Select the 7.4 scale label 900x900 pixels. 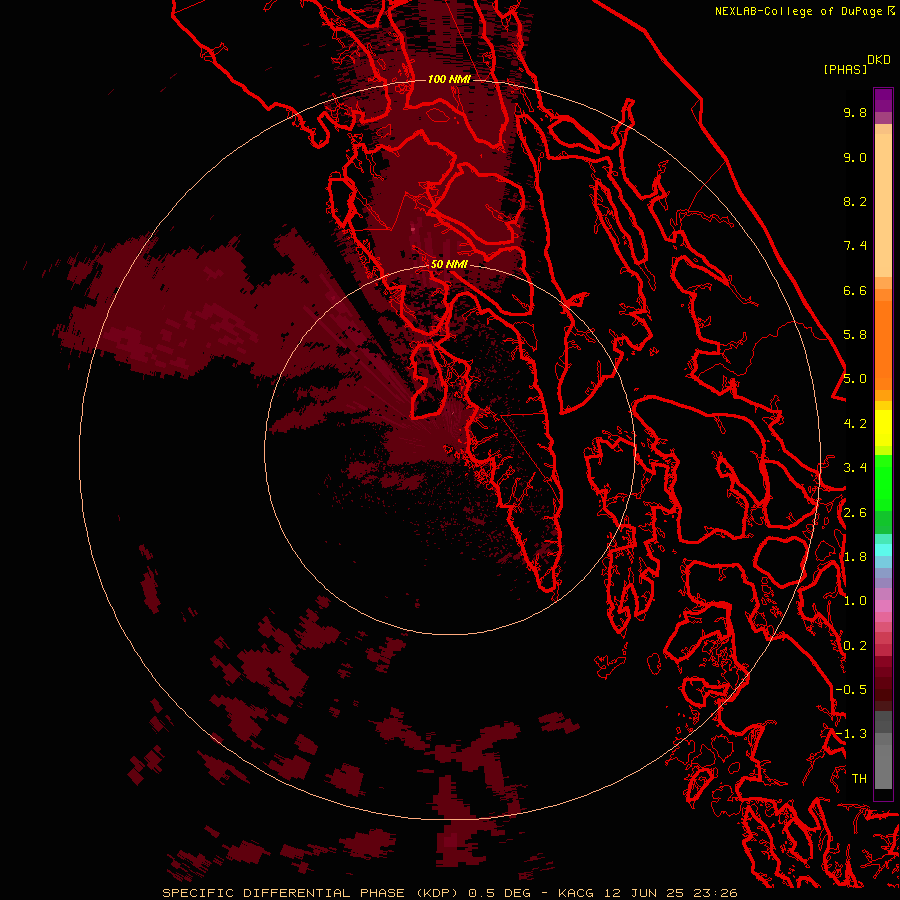pyautogui.click(x=855, y=246)
